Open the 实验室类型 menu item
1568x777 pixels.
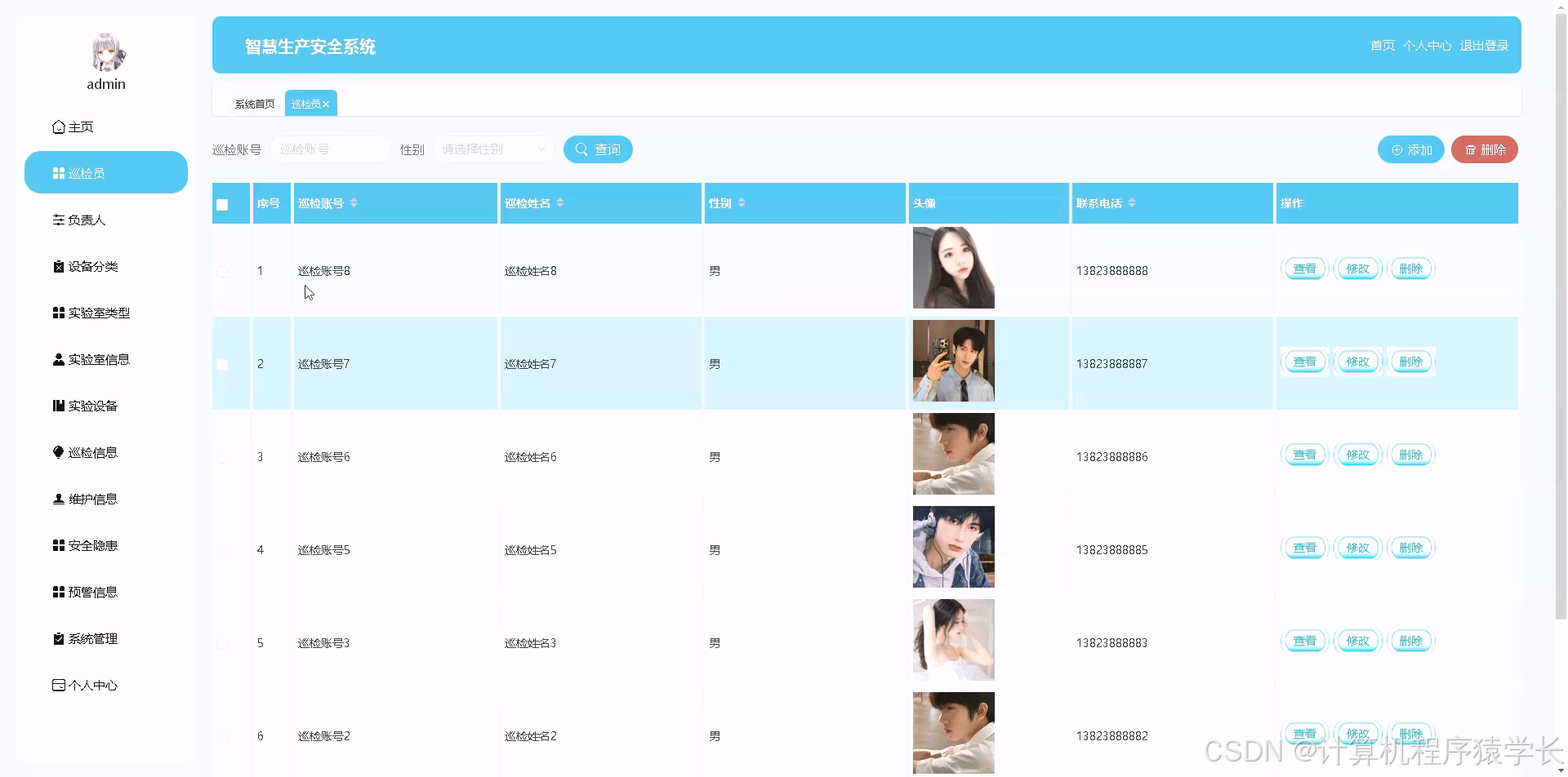click(106, 313)
